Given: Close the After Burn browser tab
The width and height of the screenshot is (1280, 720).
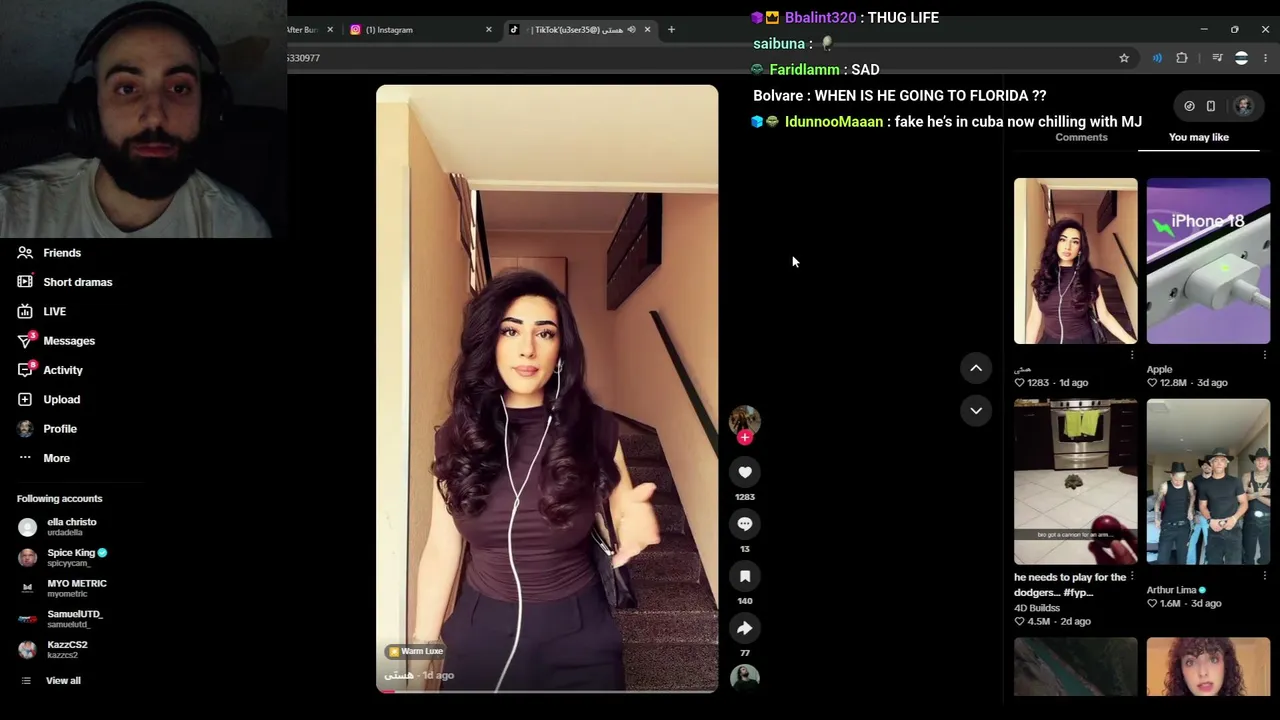Looking at the screenshot, I should pyautogui.click(x=330, y=30).
